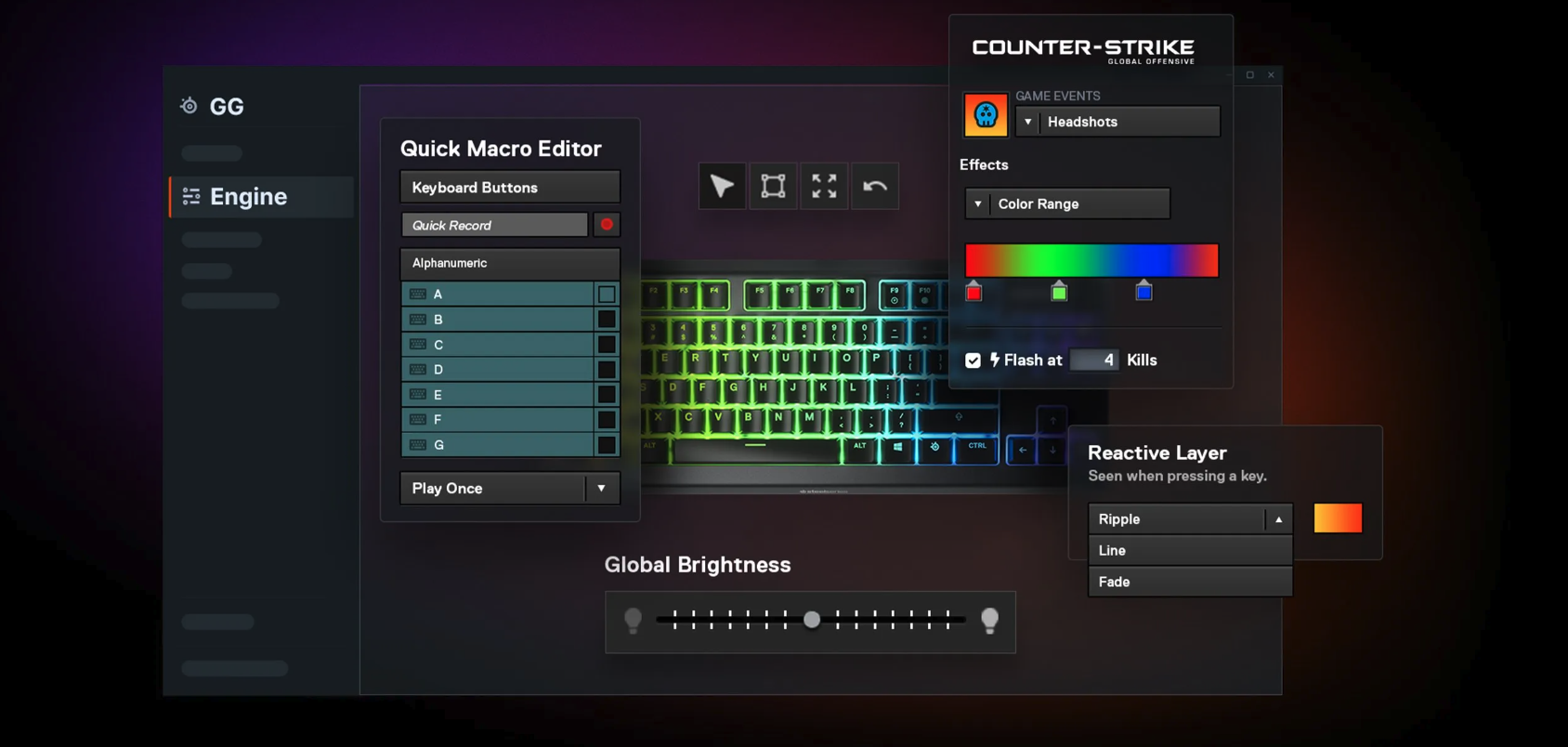Viewport: 1568px width, 747px height.
Task: Click the CTRL key on keyboard image
Action: (977, 447)
